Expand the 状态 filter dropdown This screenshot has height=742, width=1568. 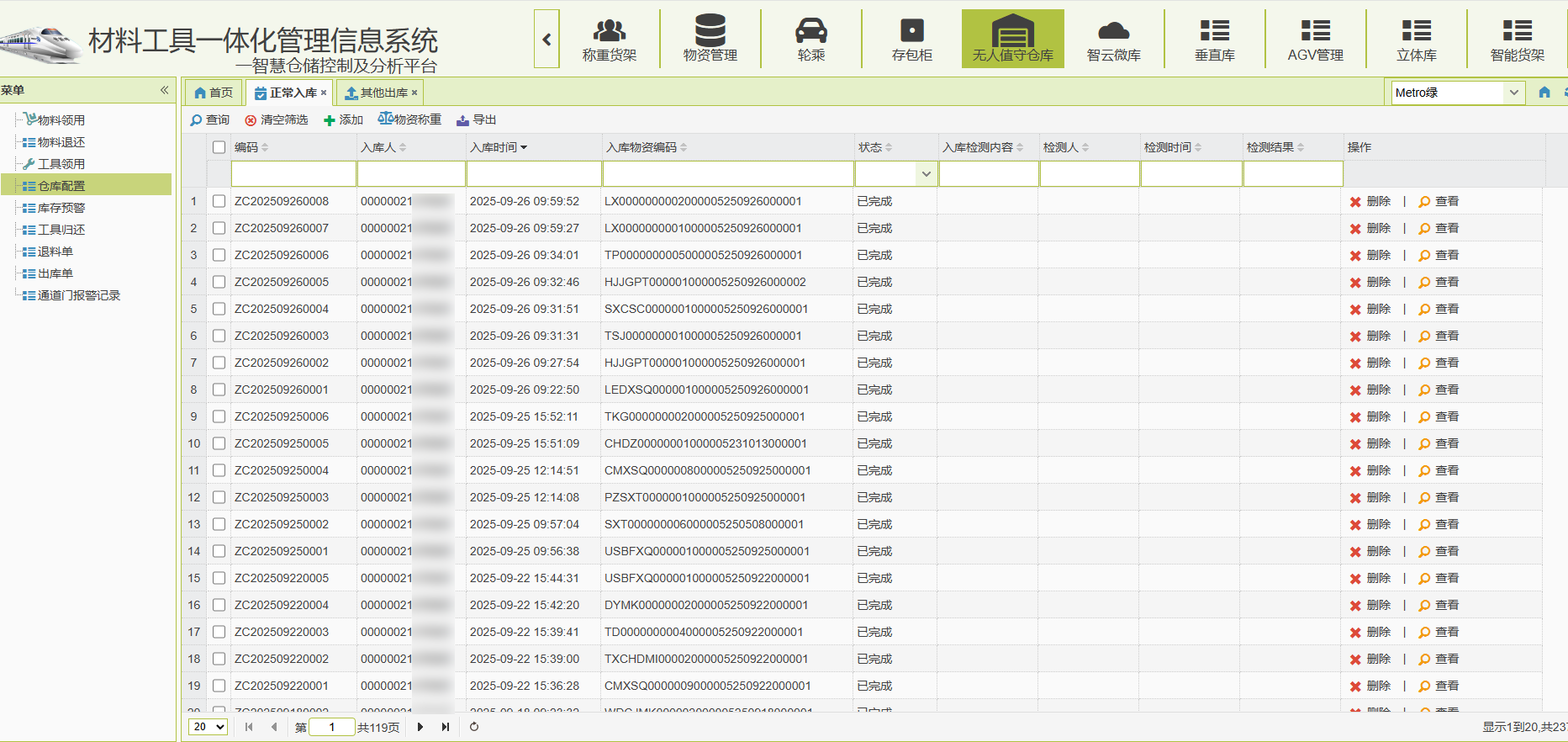pyautogui.click(x=926, y=174)
